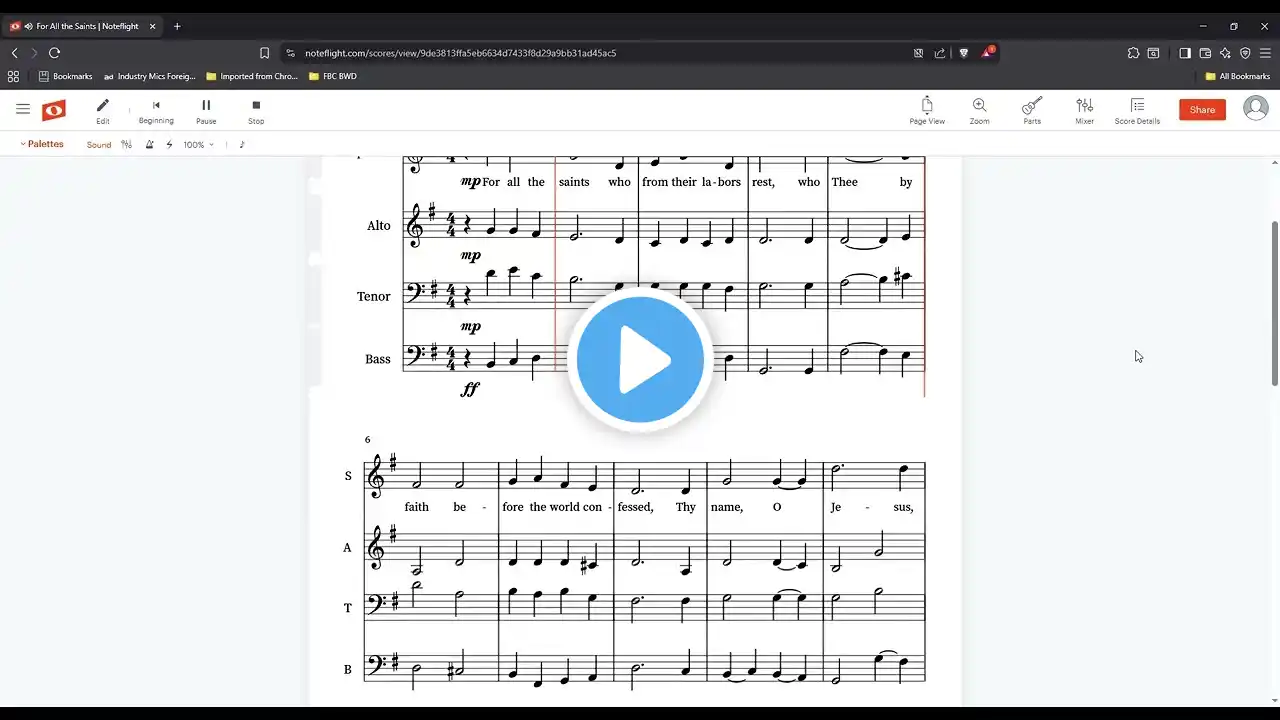Open the Zoom magnifier tool

[x=979, y=110]
